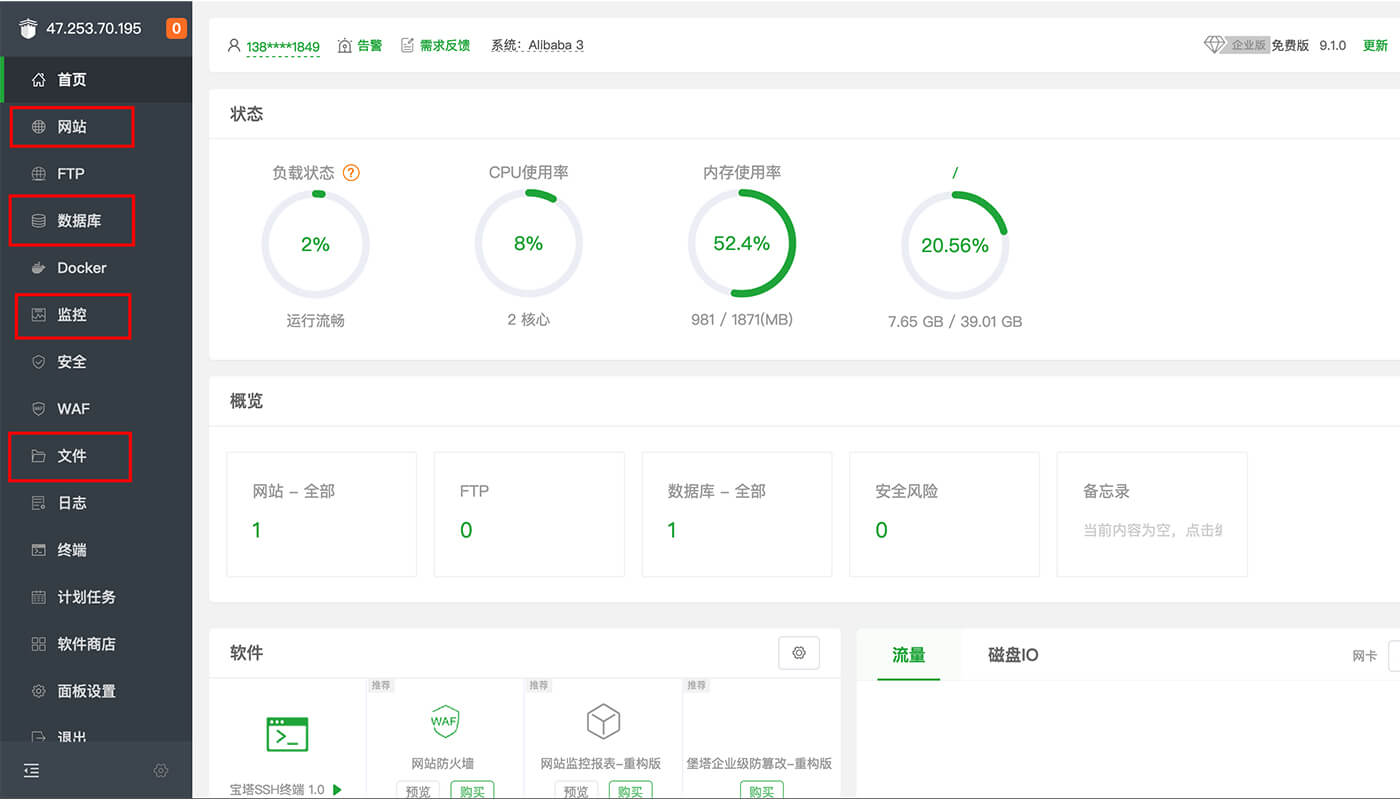
Task: Click the 运行流畅 status text
Action: click(315, 321)
